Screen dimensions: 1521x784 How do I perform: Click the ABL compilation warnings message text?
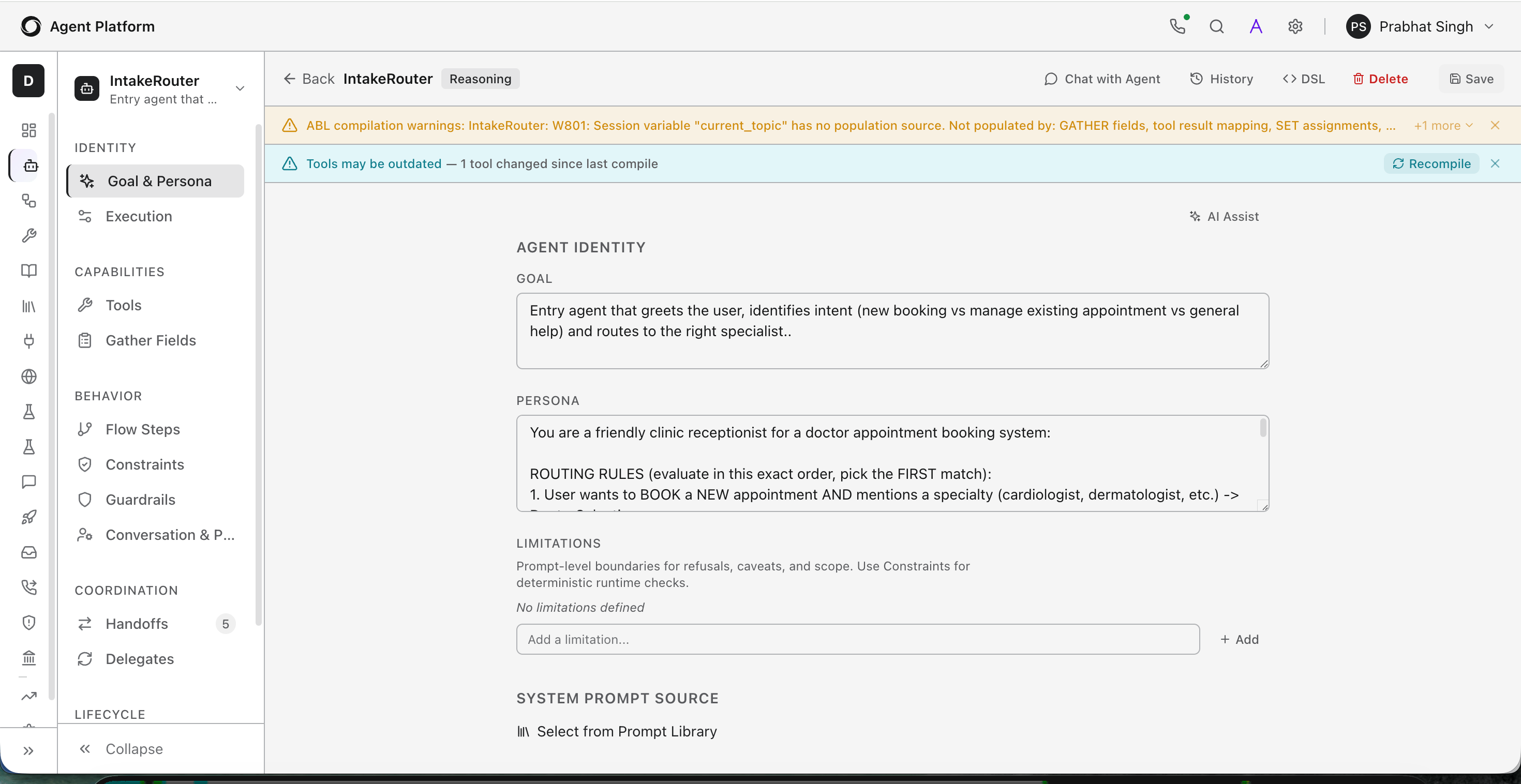tap(851, 125)
